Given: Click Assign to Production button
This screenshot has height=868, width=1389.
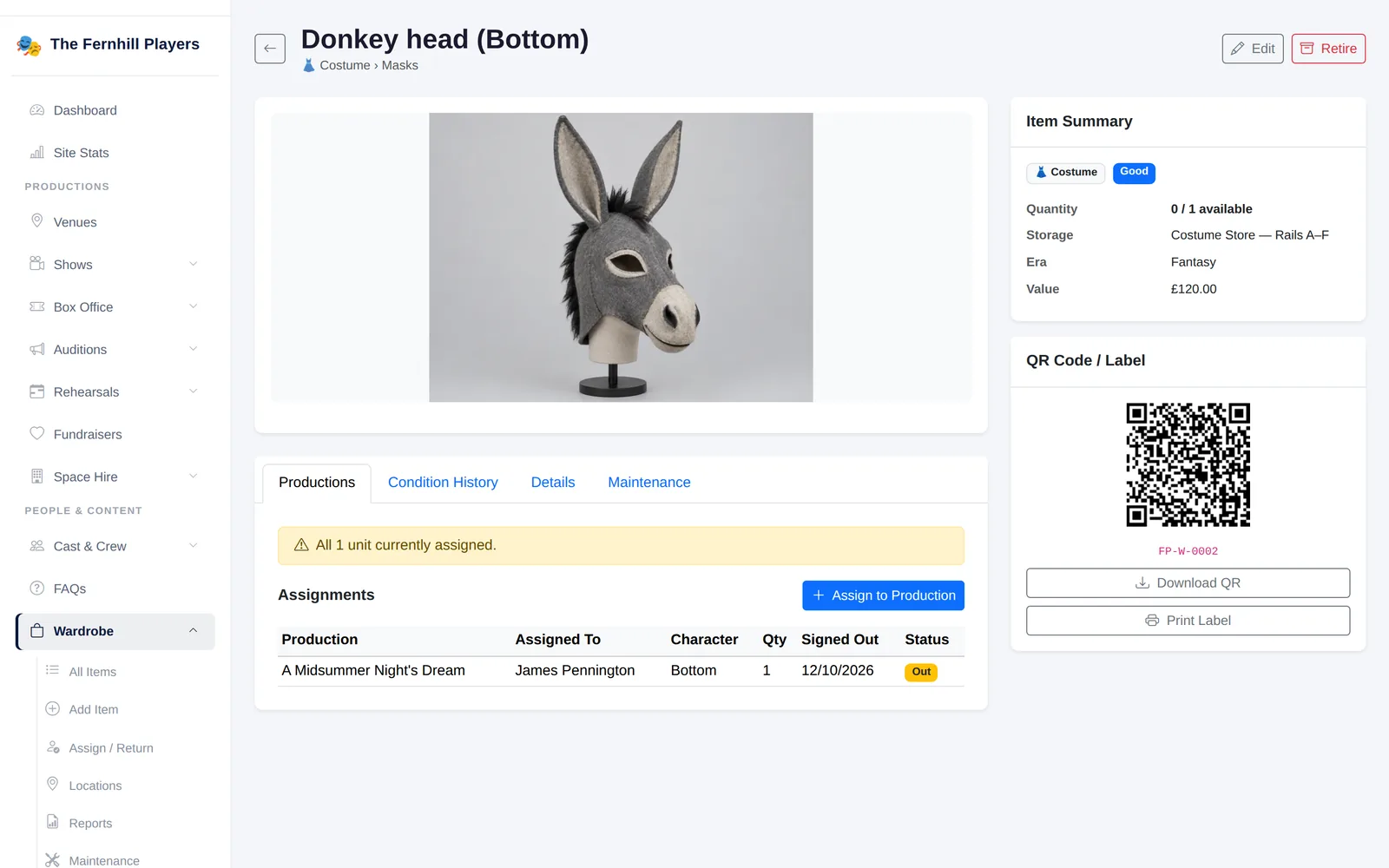Looking at the screenshot, I should click(883, 595).
